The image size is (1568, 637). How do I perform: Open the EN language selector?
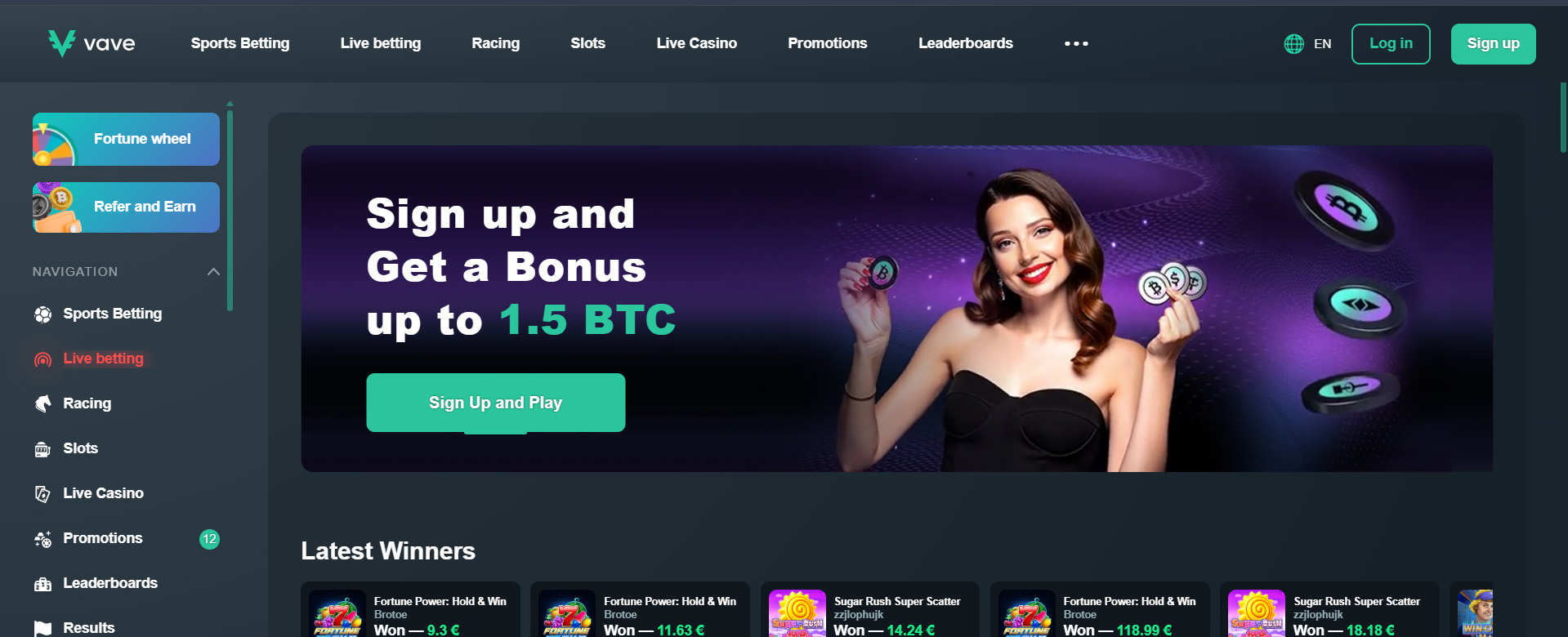(x=1322, y=44)
